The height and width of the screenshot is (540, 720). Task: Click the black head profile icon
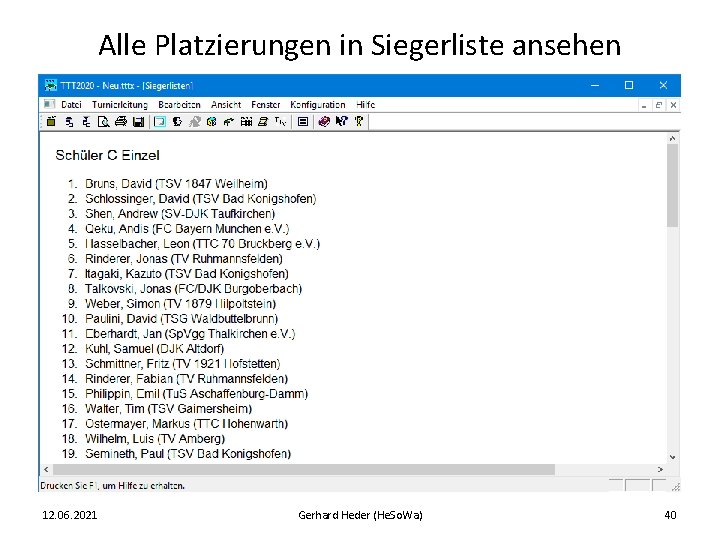(x=177, y=122)
